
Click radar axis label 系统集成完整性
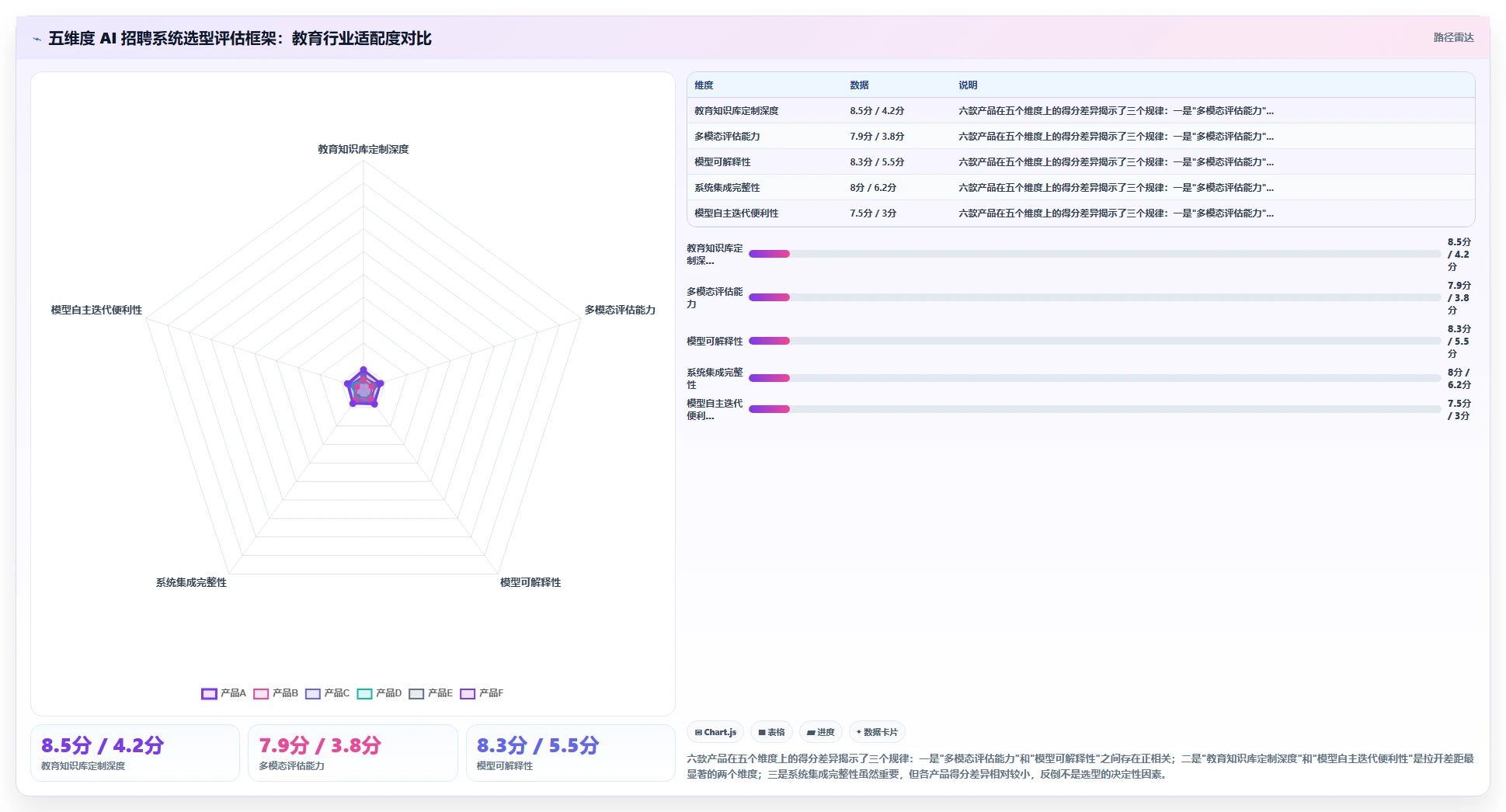click(x=191, y=582)
